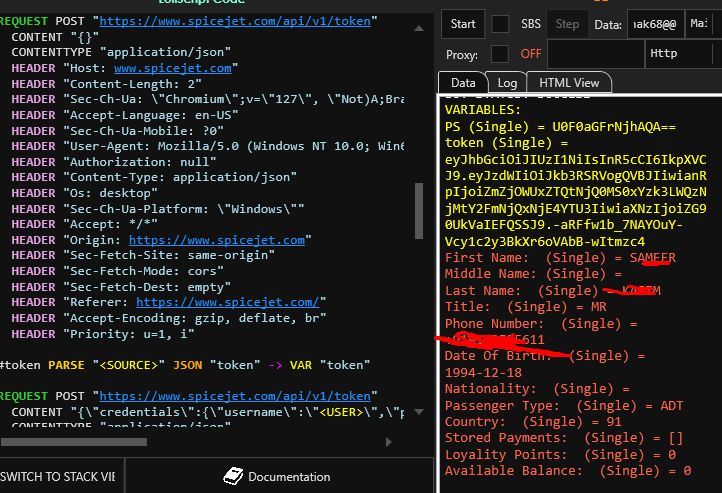
Task: Toggle the SBS checkbox
Action: coord(500,24)
